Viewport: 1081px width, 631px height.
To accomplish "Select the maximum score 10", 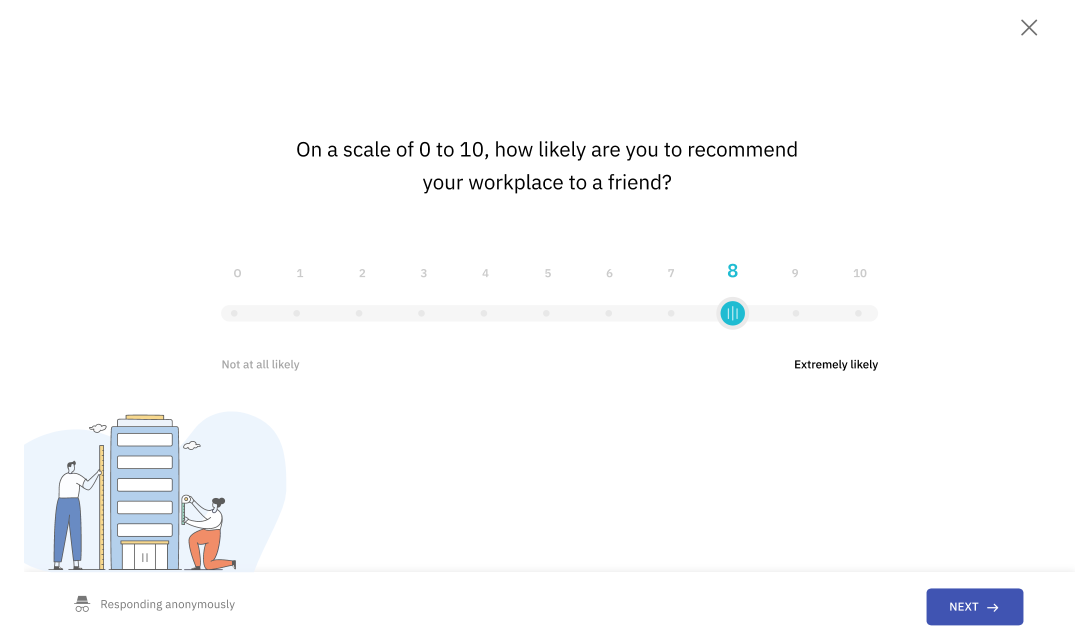I will click(x=860, y=273).
